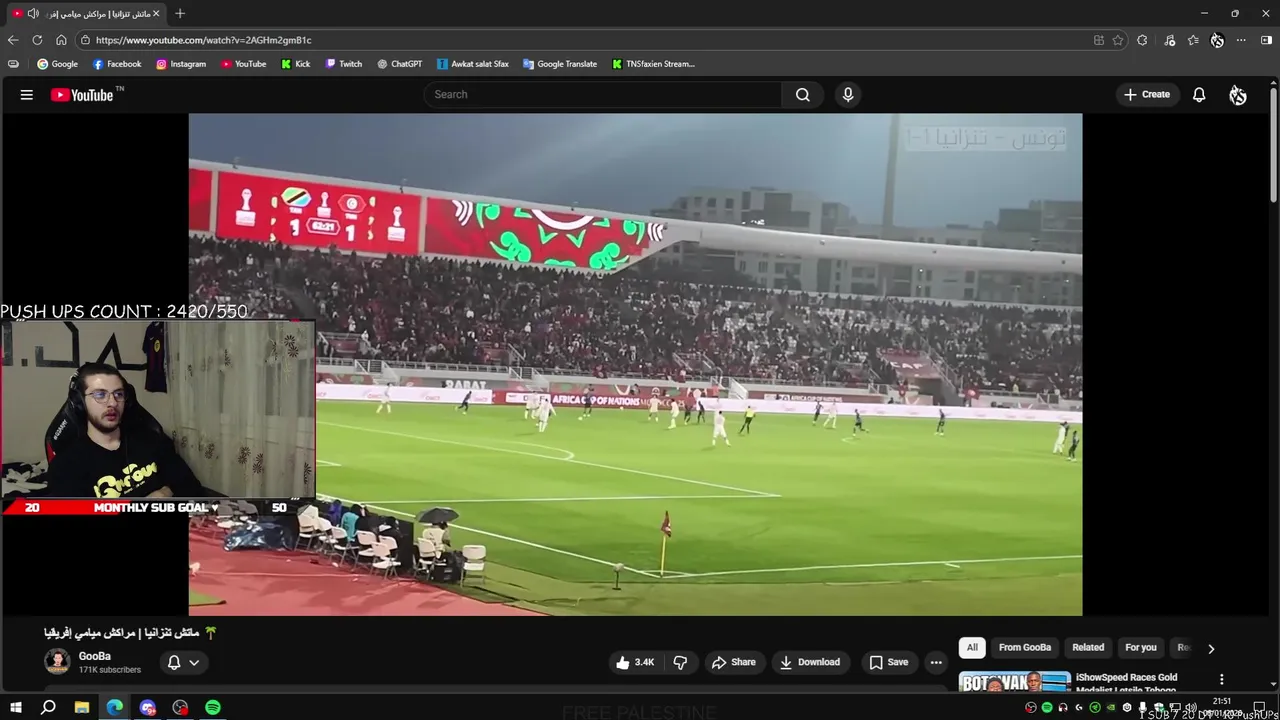Open the taskbar volume control
1280x720 pixels.
pos(1190,708)
